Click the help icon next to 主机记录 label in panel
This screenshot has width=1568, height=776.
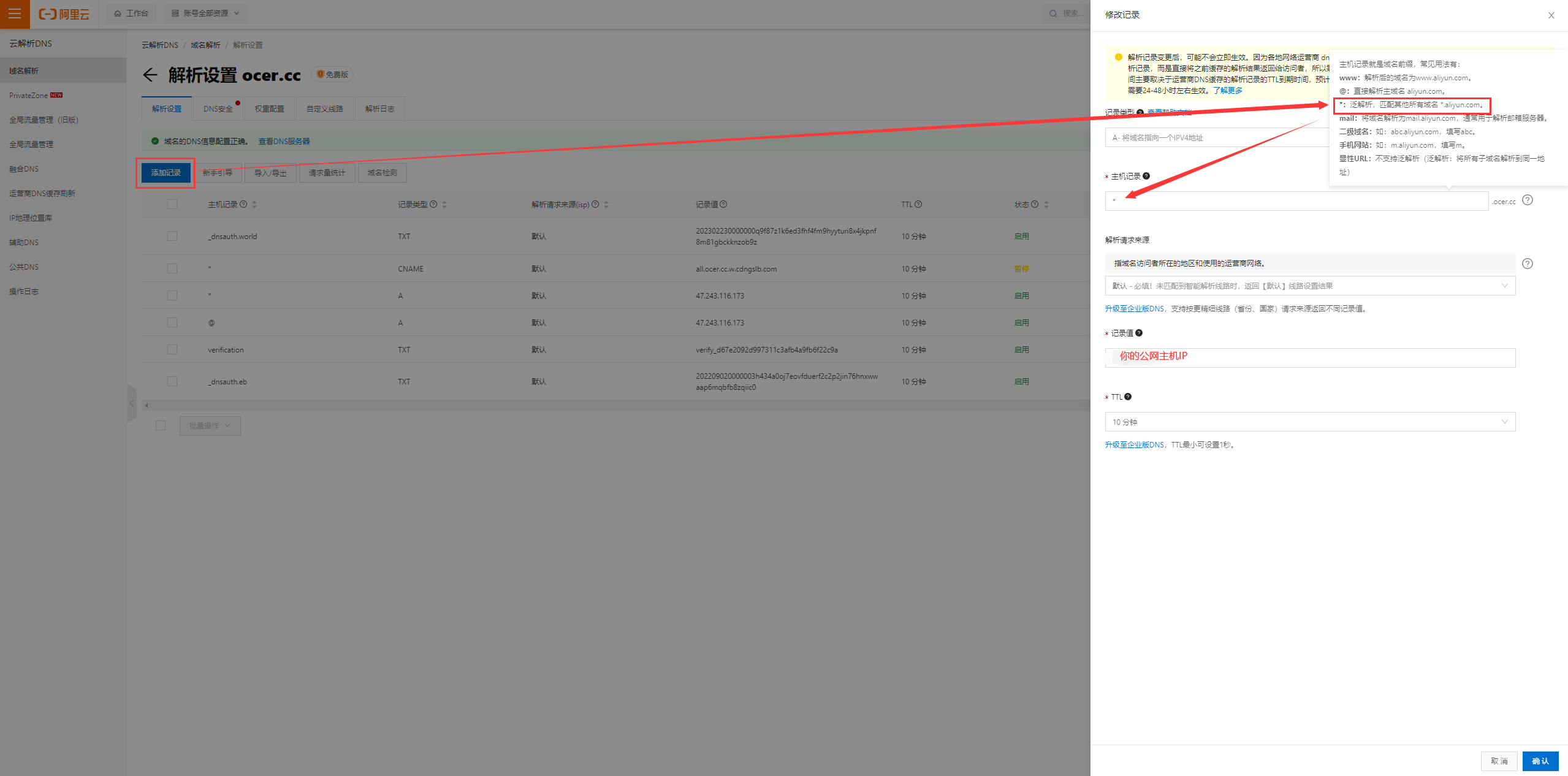click(x=1146, y=176)
